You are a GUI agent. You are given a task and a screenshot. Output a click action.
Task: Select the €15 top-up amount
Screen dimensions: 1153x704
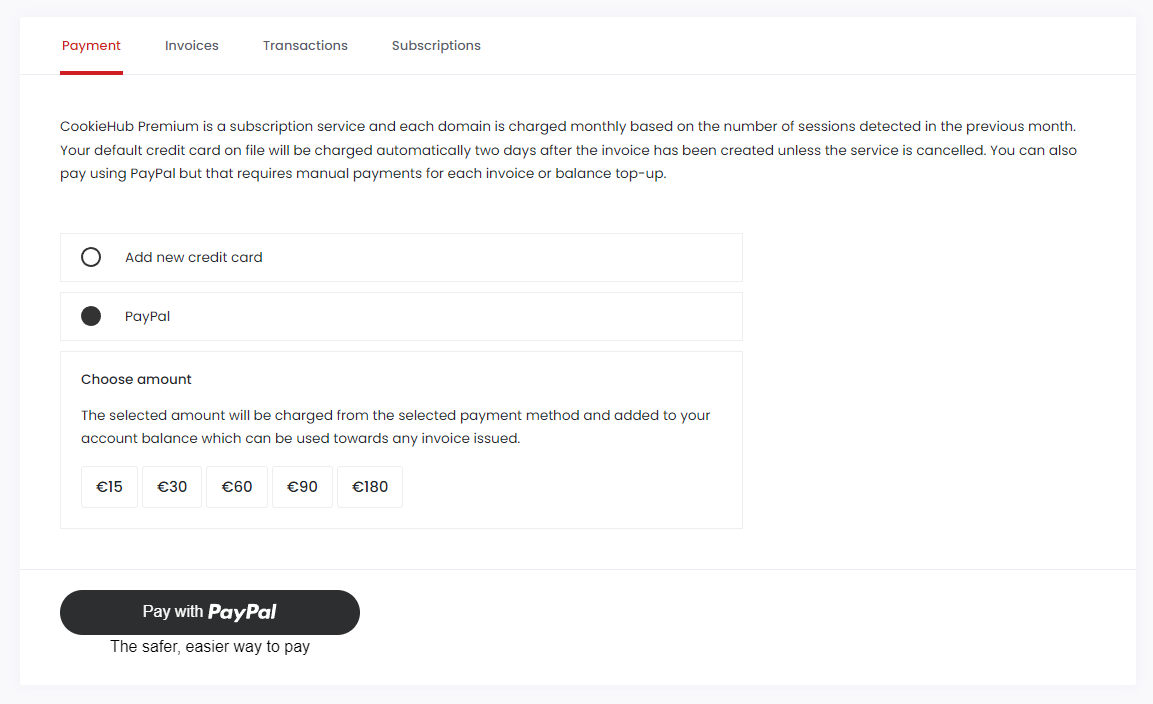[x=109, y=487]
